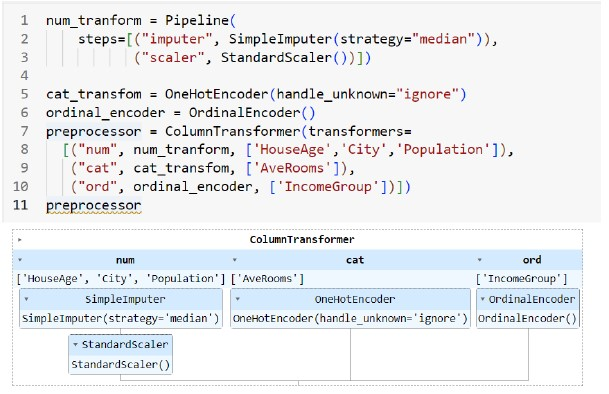
Task: Click the ColumnTransformer diagram title
Action: 302,239
